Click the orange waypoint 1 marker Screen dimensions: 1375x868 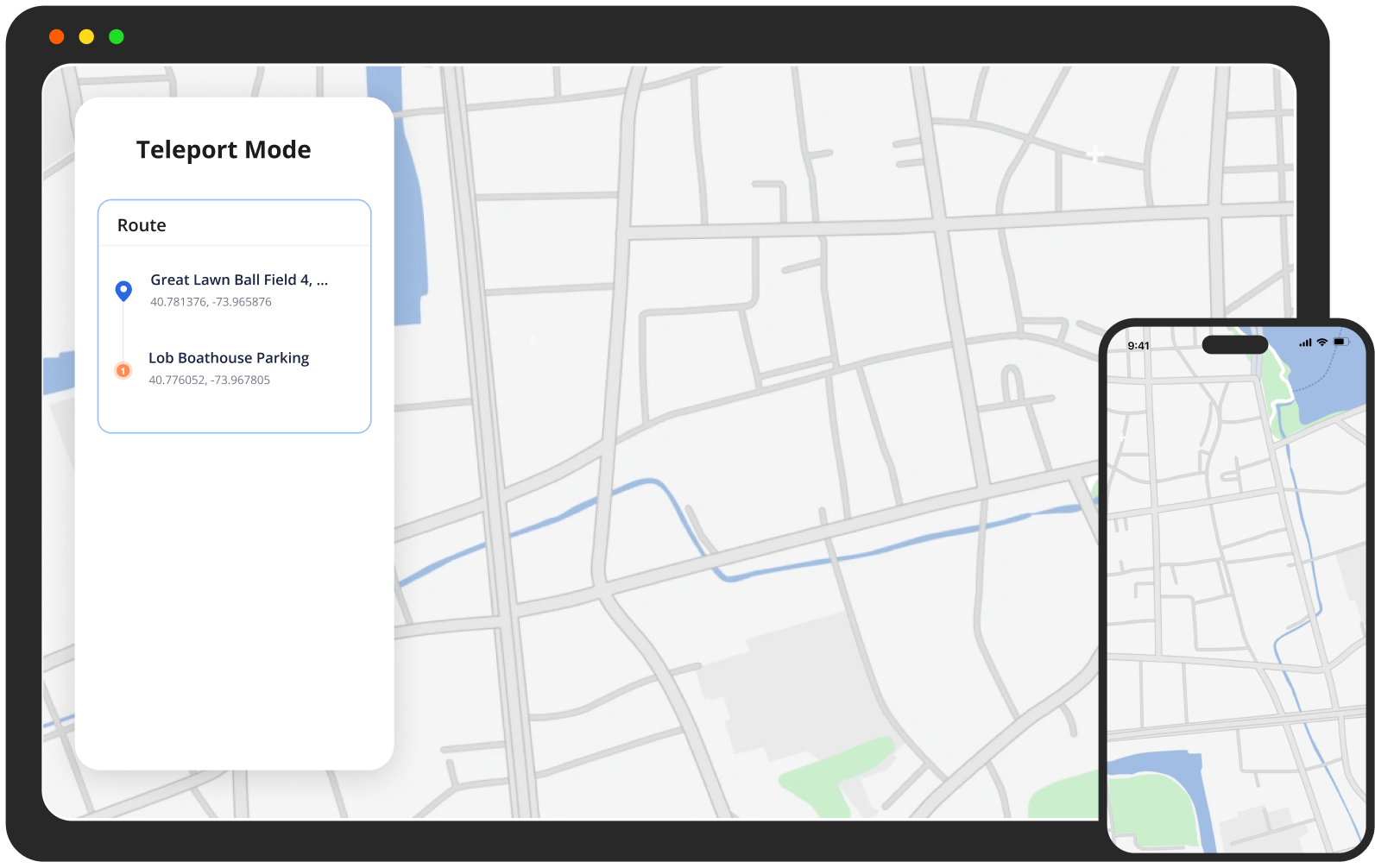(x=123, y=371)
